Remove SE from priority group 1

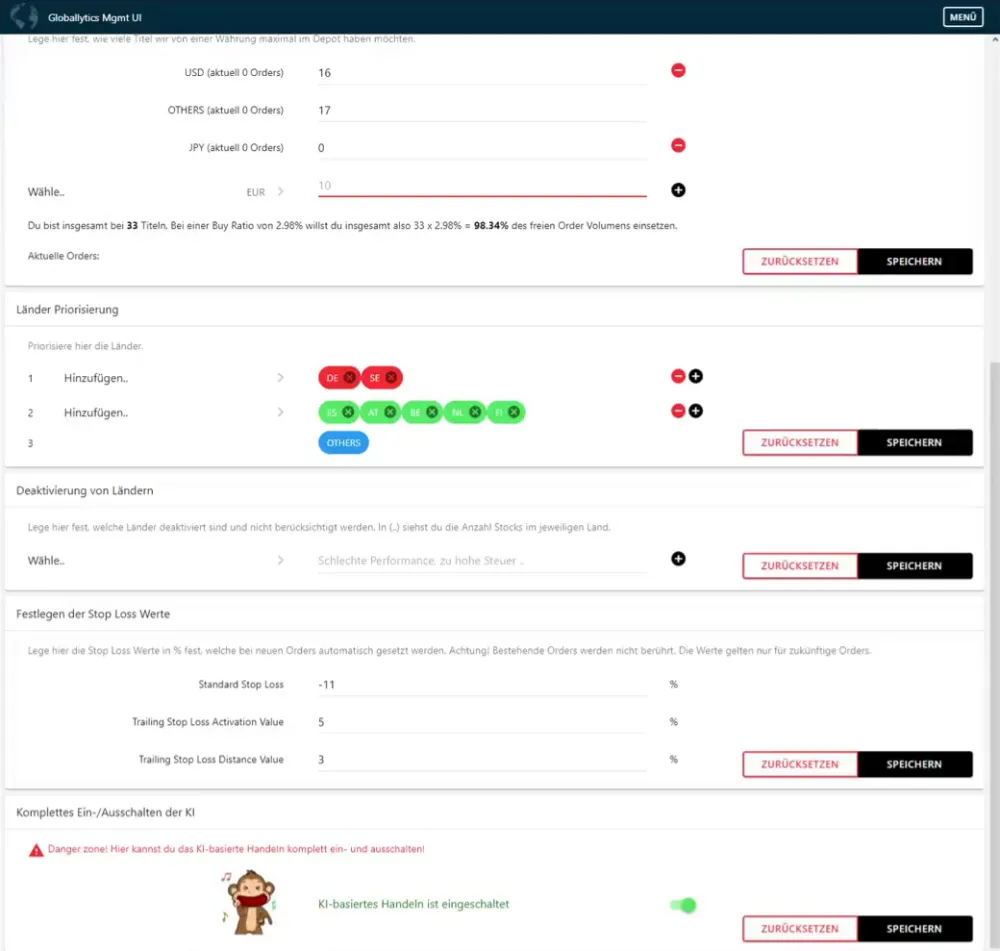(391, 378)
